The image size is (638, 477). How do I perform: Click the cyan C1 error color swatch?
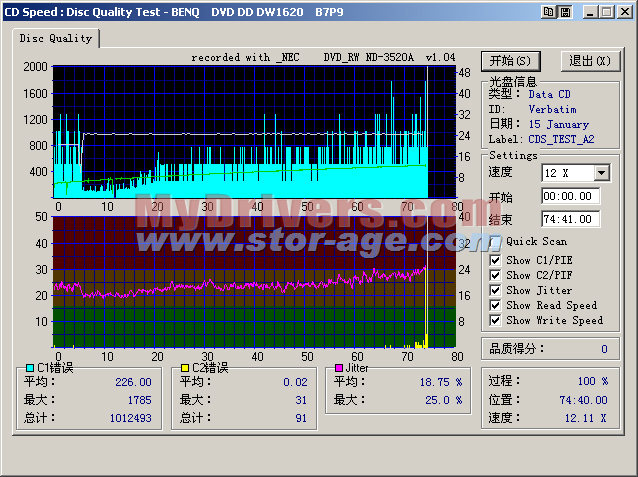tap(30, 368)
